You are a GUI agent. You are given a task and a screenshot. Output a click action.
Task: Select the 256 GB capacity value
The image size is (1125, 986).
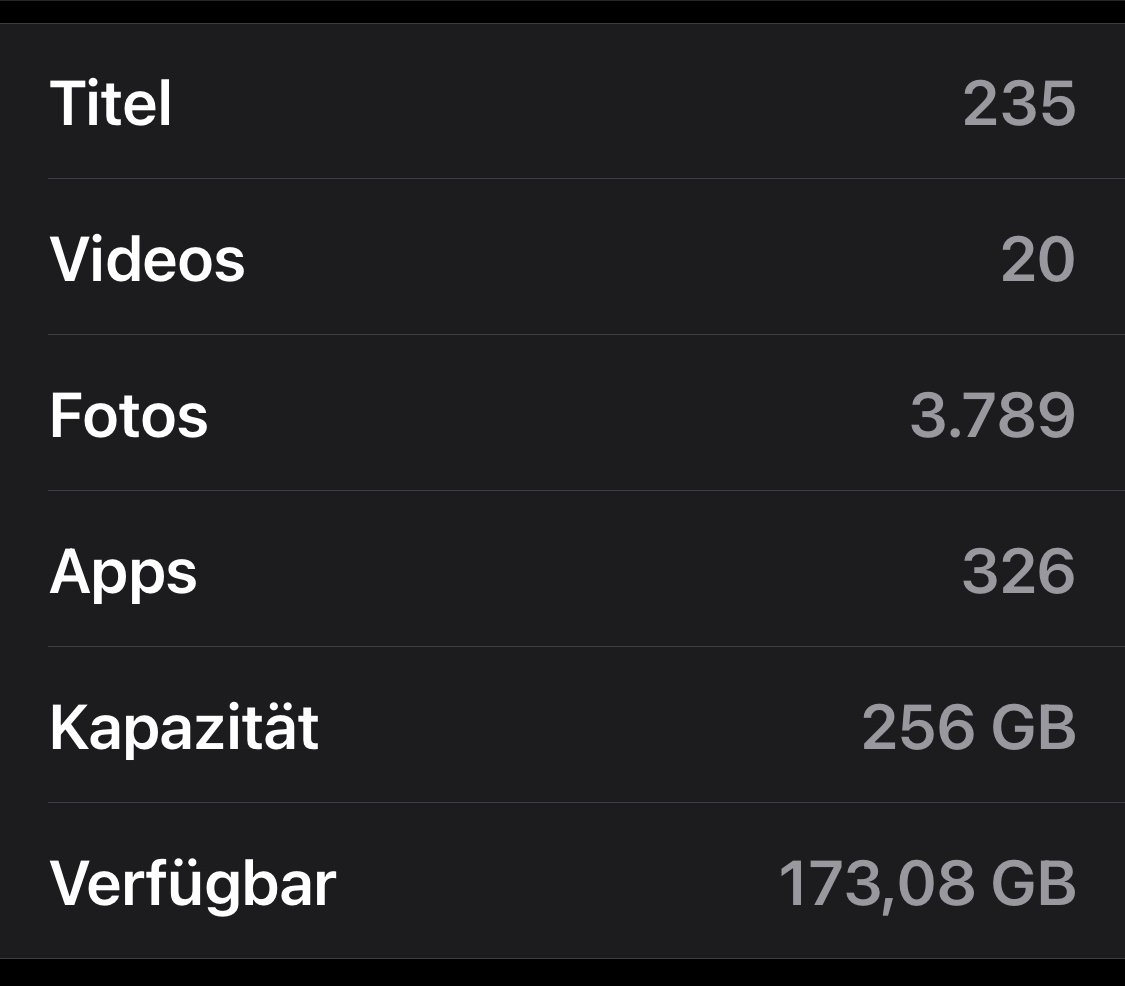click(968, 727)
